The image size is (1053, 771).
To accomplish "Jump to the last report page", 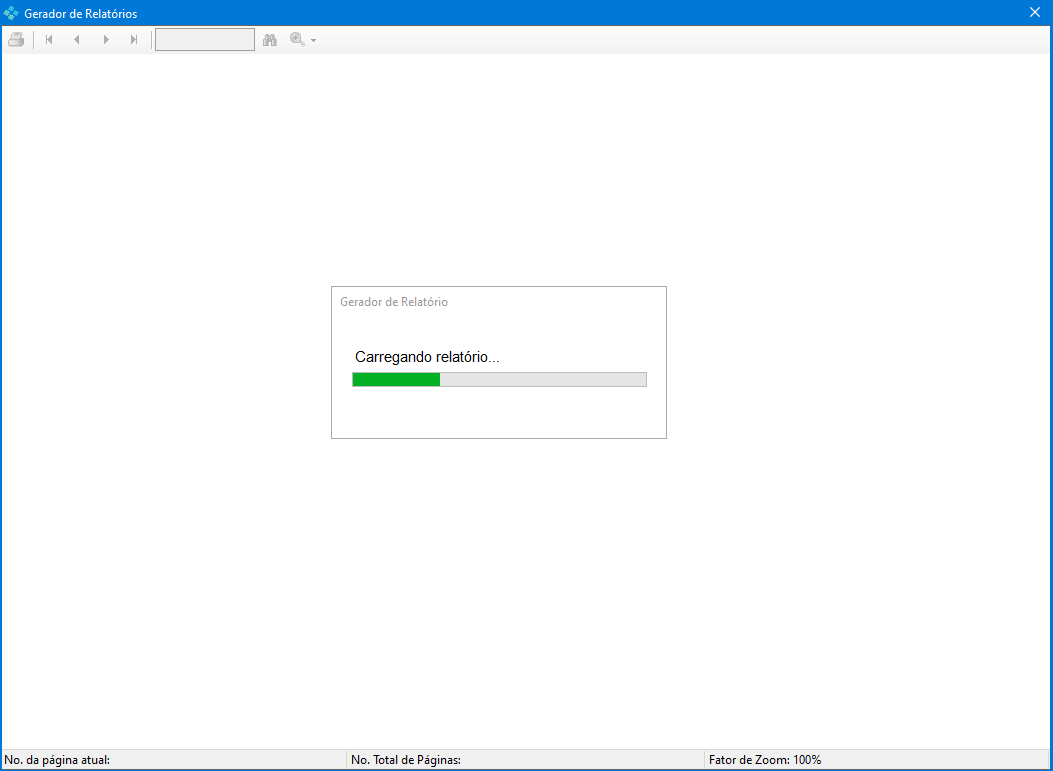I will coord(134,40).
